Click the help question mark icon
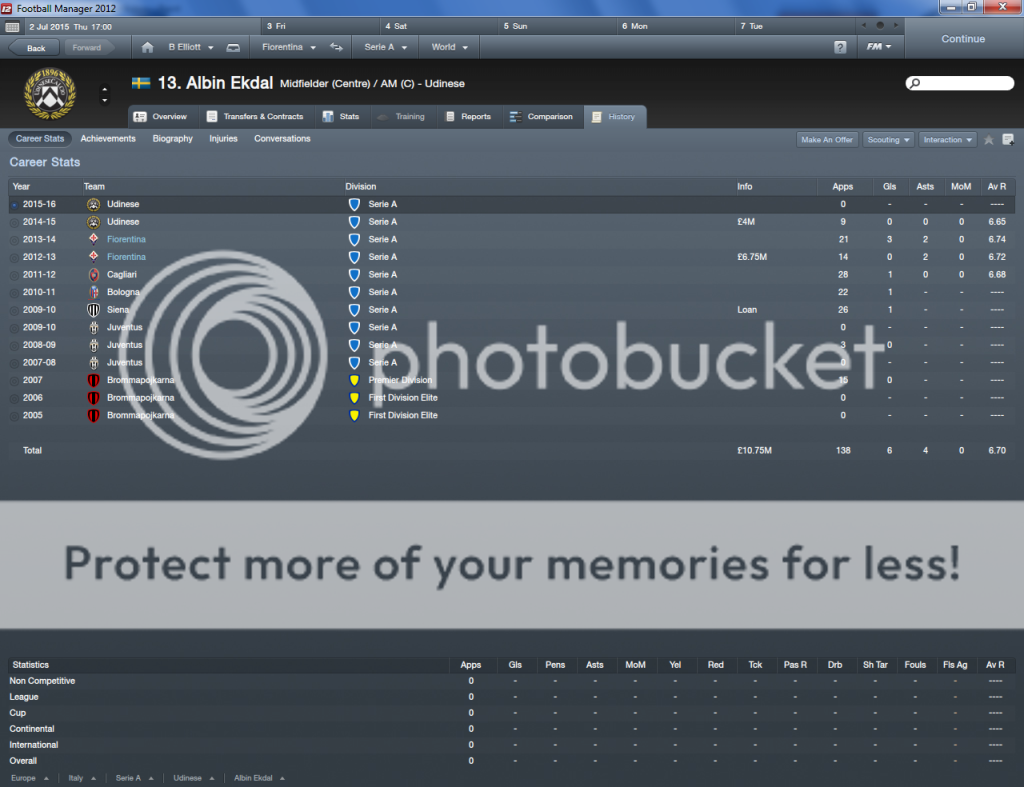 tap(840, 48)
